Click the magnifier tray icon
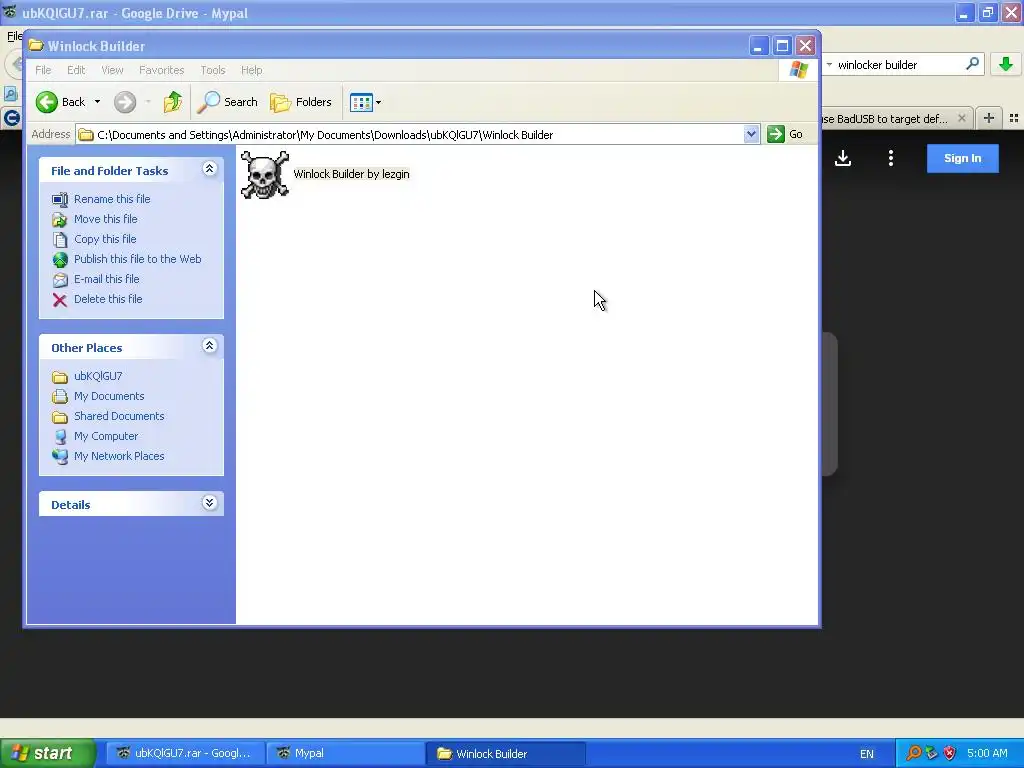The image size is (1024, 768). click(914, 753)
